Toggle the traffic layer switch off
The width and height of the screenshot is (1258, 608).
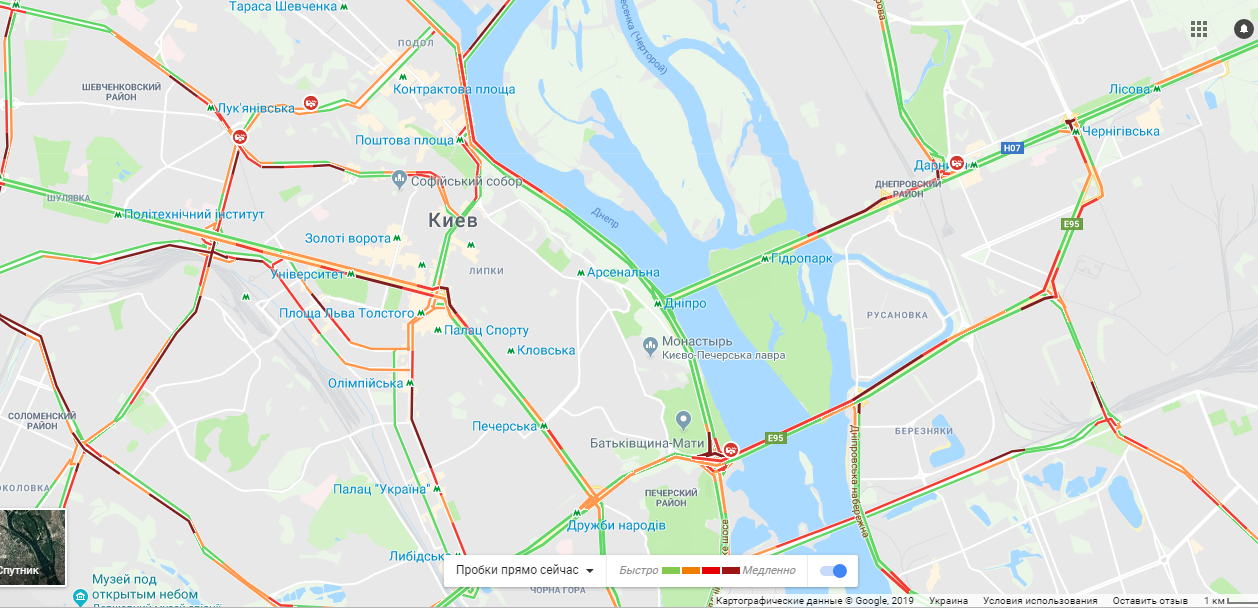pos(832,570)
